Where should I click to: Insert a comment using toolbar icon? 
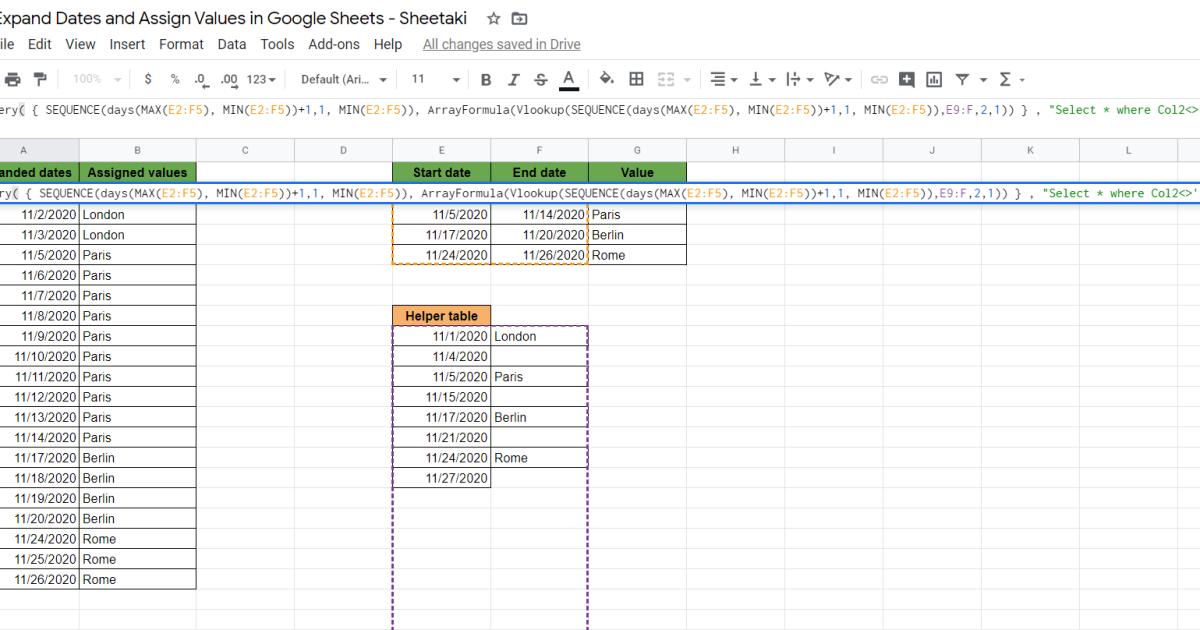(x=906, y=78)
